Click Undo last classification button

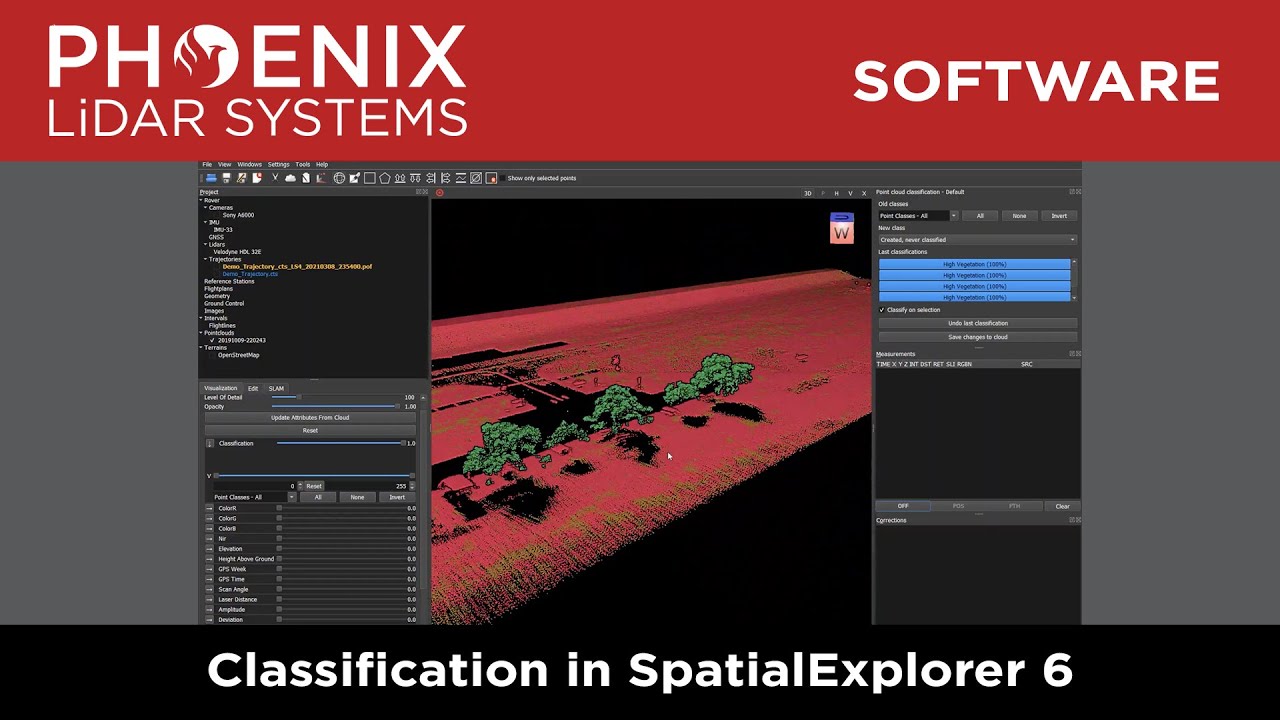[977, 323]
